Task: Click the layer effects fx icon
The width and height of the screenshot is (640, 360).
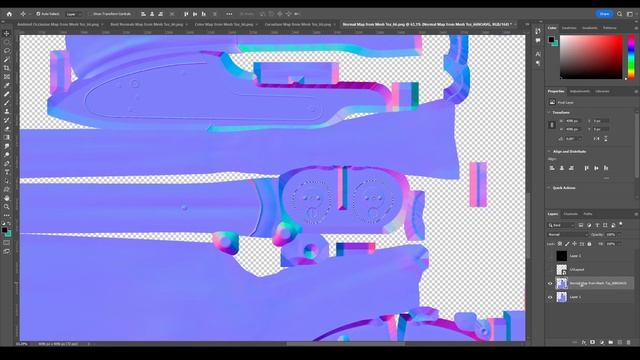Action: (x=584, y=342)
